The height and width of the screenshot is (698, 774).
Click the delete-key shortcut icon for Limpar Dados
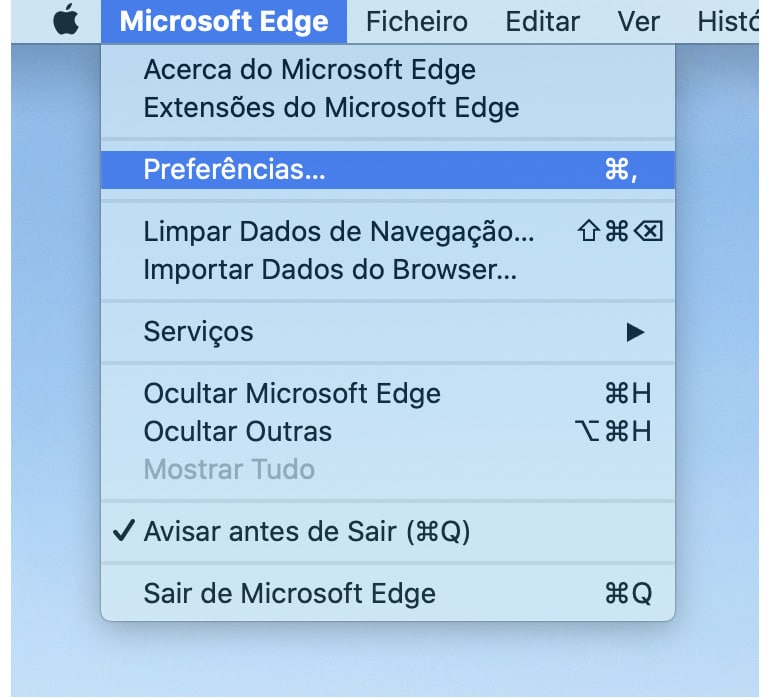(648, 231)
